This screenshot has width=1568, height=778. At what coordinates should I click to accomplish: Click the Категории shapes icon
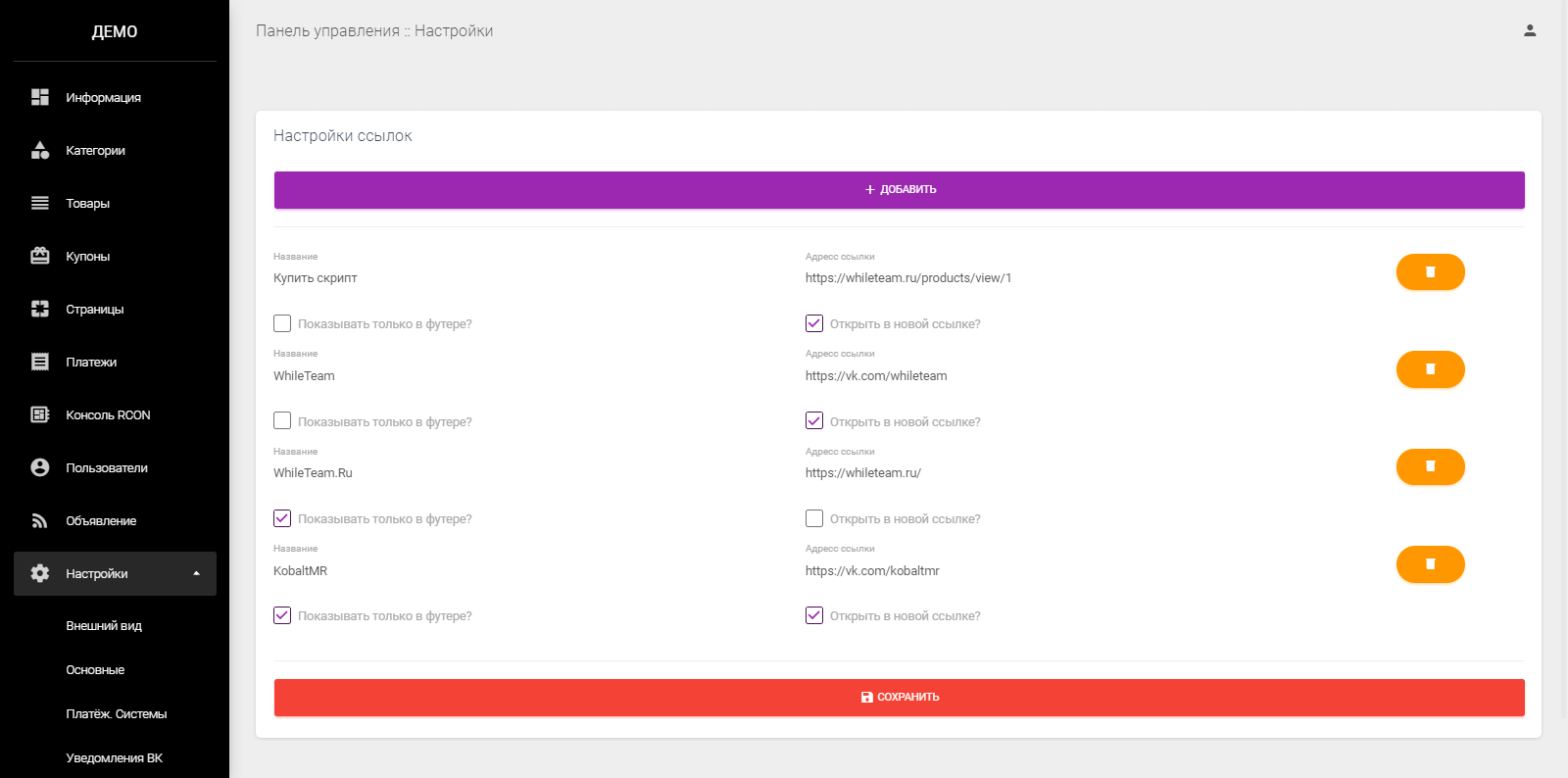[40, 150]
